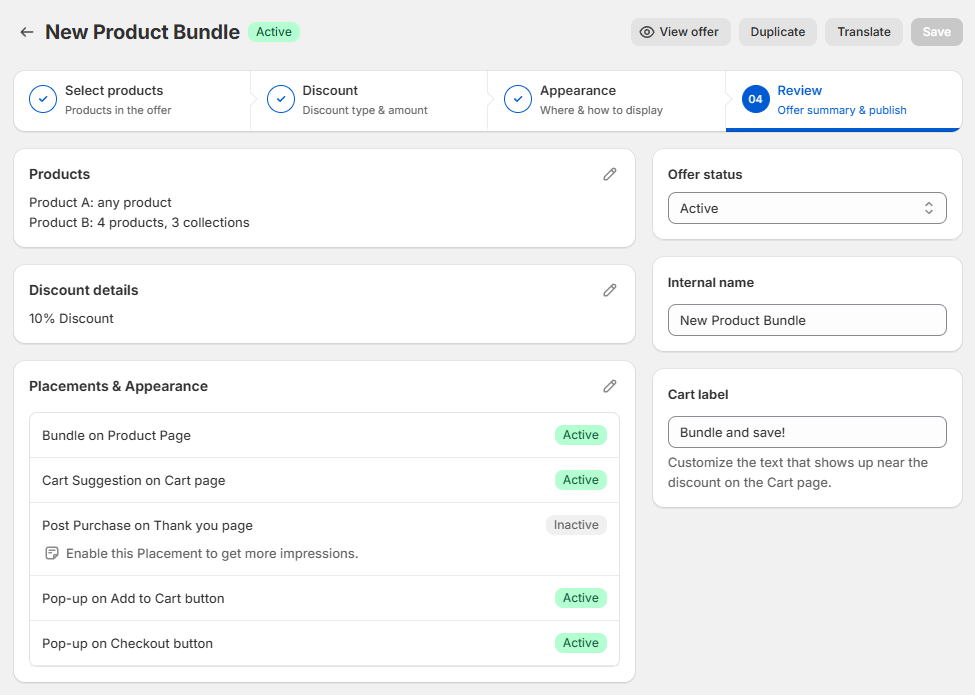Click the pencil edit icon for Discount details

609,290
